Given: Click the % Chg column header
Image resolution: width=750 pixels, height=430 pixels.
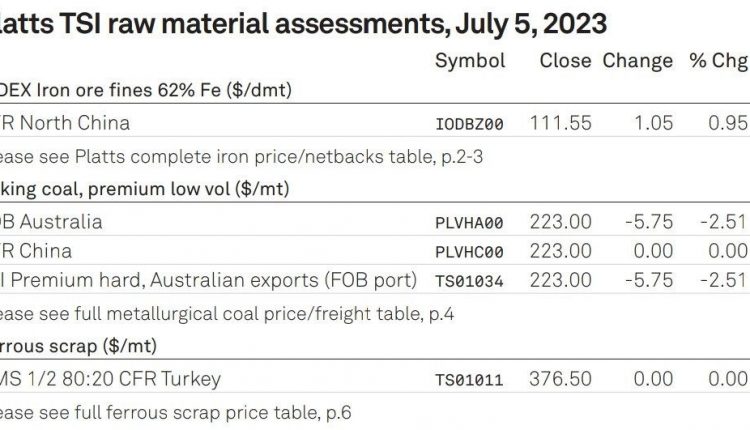Looking at the screenshot, I should (719, 61).
